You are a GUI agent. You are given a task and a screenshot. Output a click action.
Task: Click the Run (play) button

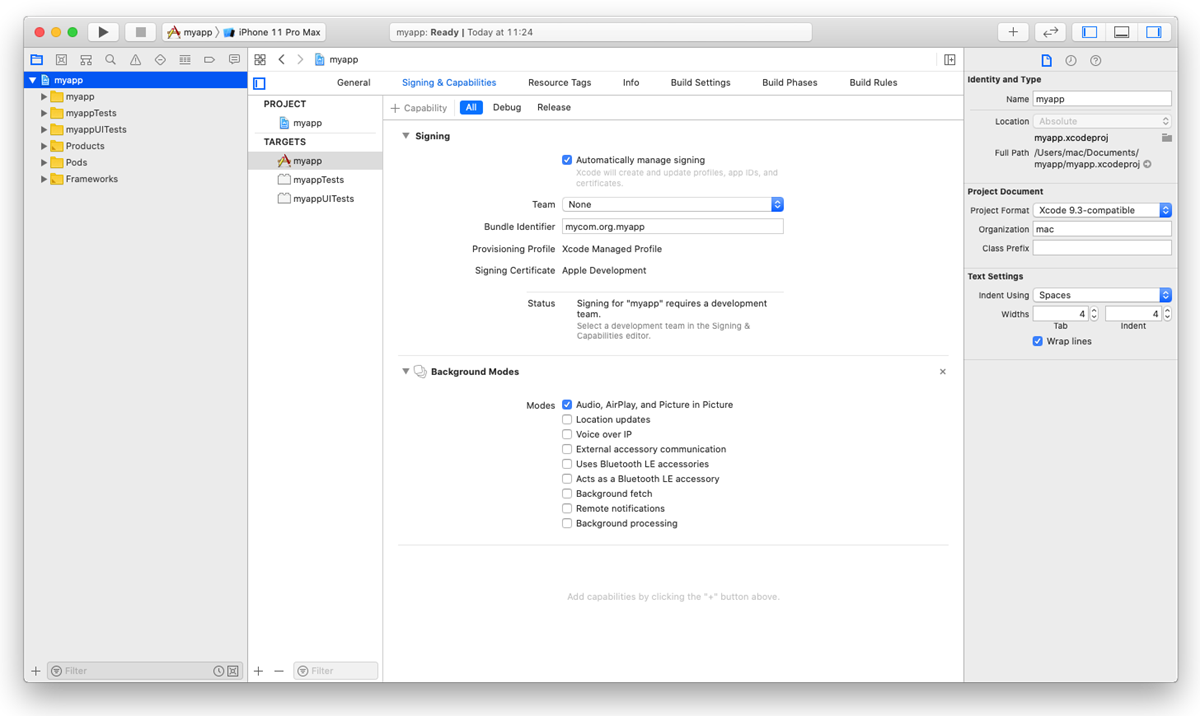click(x=103, y=32)
